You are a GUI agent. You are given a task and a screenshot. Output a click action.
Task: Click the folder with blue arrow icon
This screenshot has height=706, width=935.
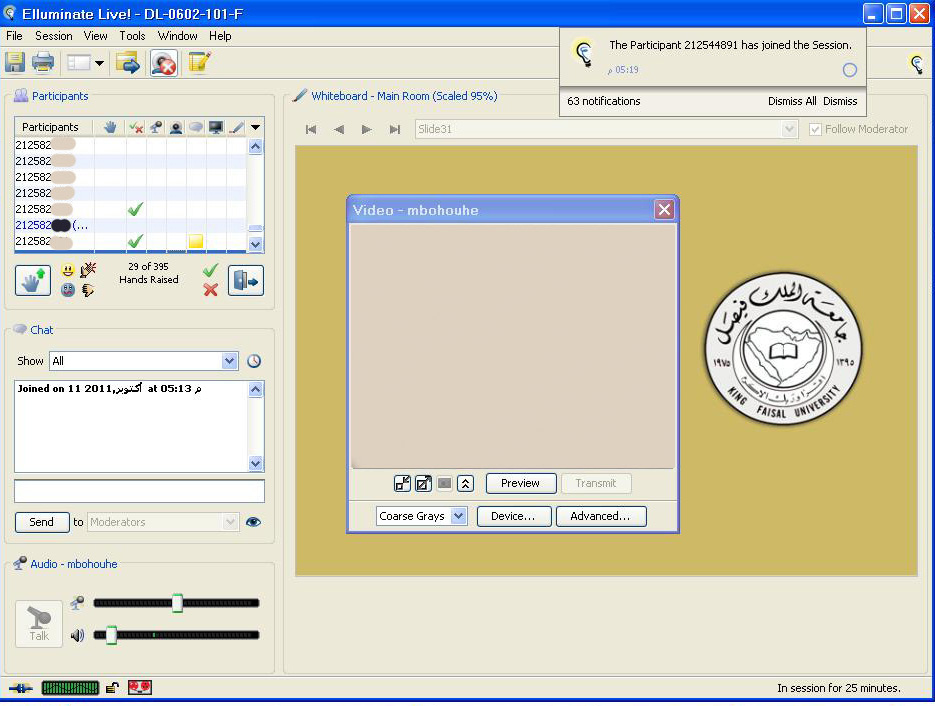pos(128,62)
